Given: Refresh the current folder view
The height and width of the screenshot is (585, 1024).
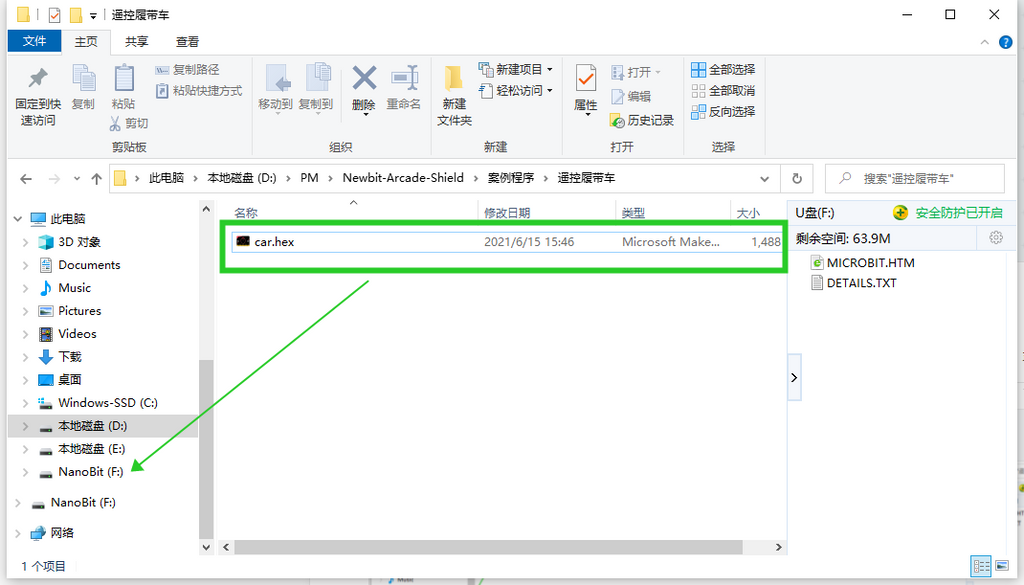Looking at the screenshot, I should pyautogui.click(x=796, y=178).
